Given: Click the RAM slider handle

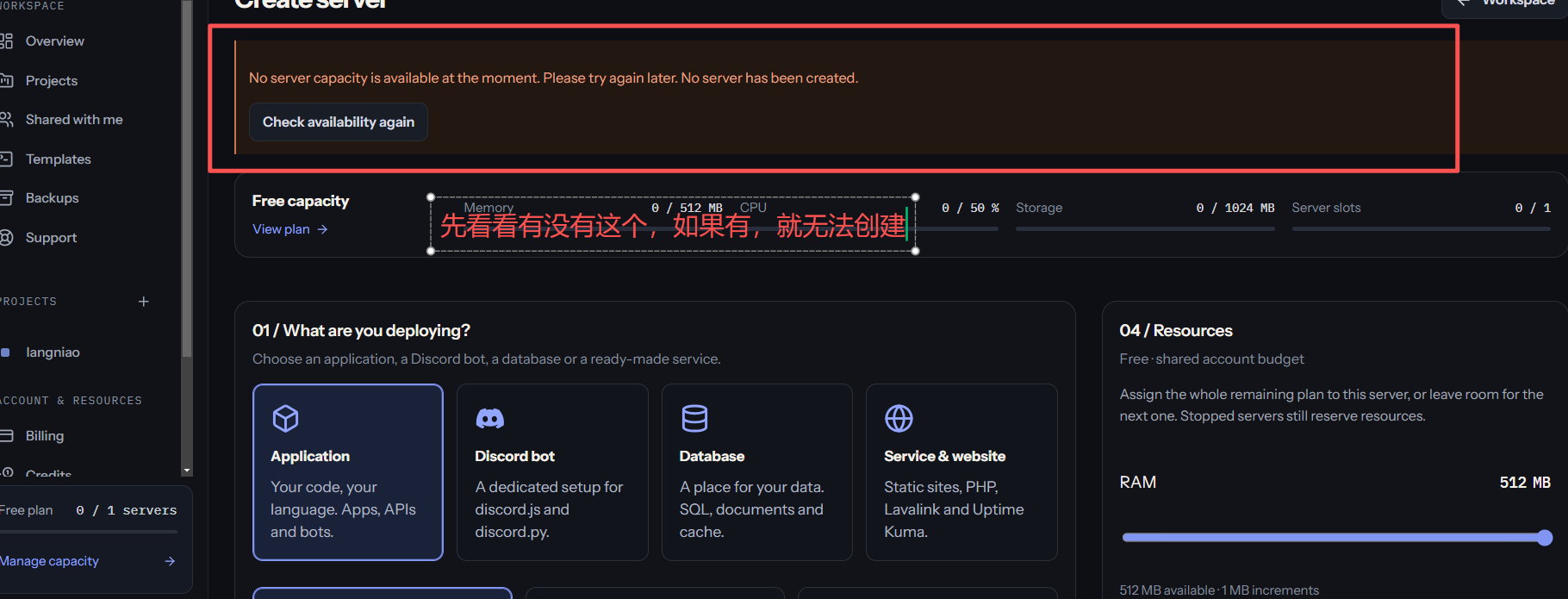Looking at the screenshot, I should pyautogui.click(x=1545, y=538).
